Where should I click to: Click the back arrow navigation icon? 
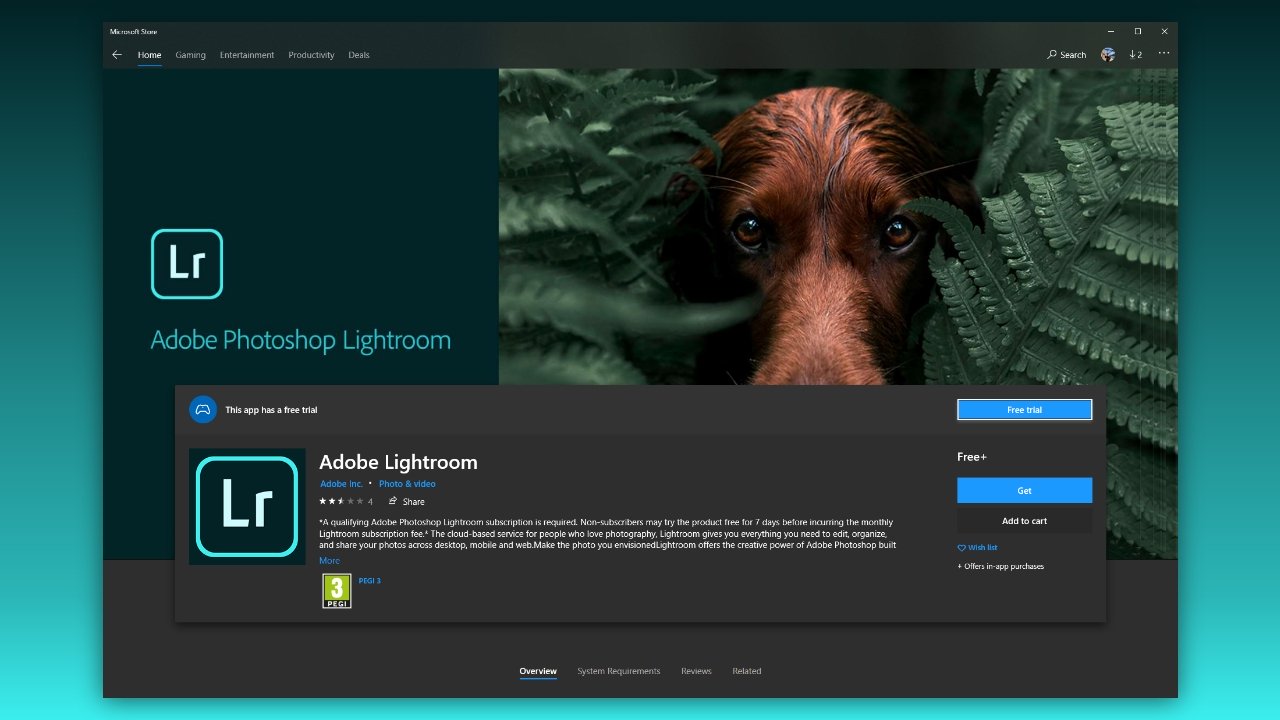(x=117, y=55)
